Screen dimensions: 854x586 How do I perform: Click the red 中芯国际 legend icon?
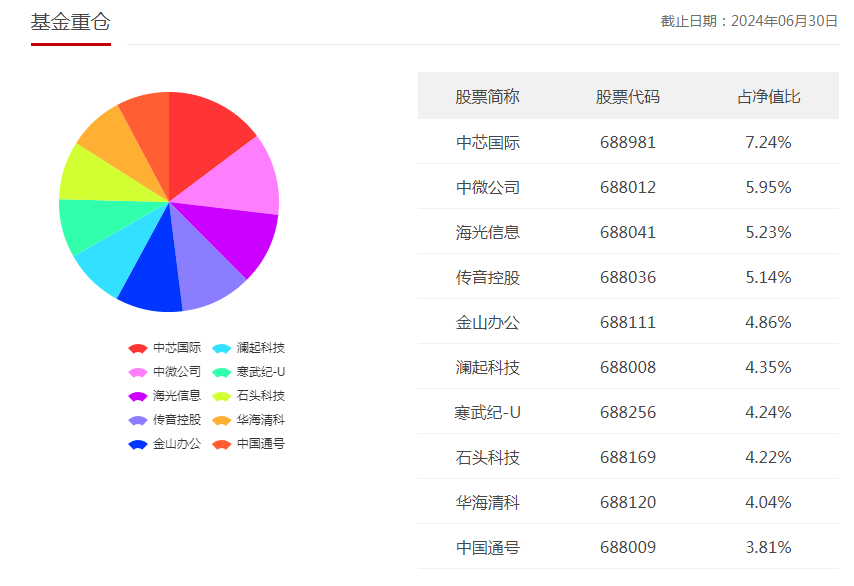[138, 348]
